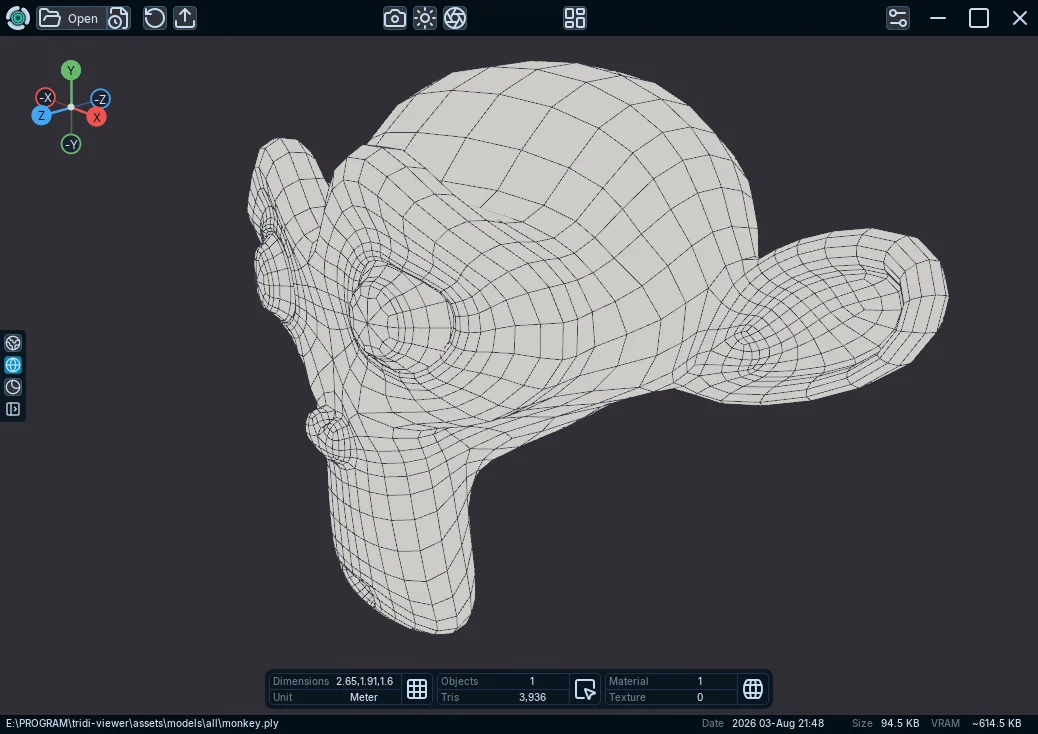1038x734 pixels.
Task: Click the Texture count 0
Action: pyautogui.click(x=700, y=697)
